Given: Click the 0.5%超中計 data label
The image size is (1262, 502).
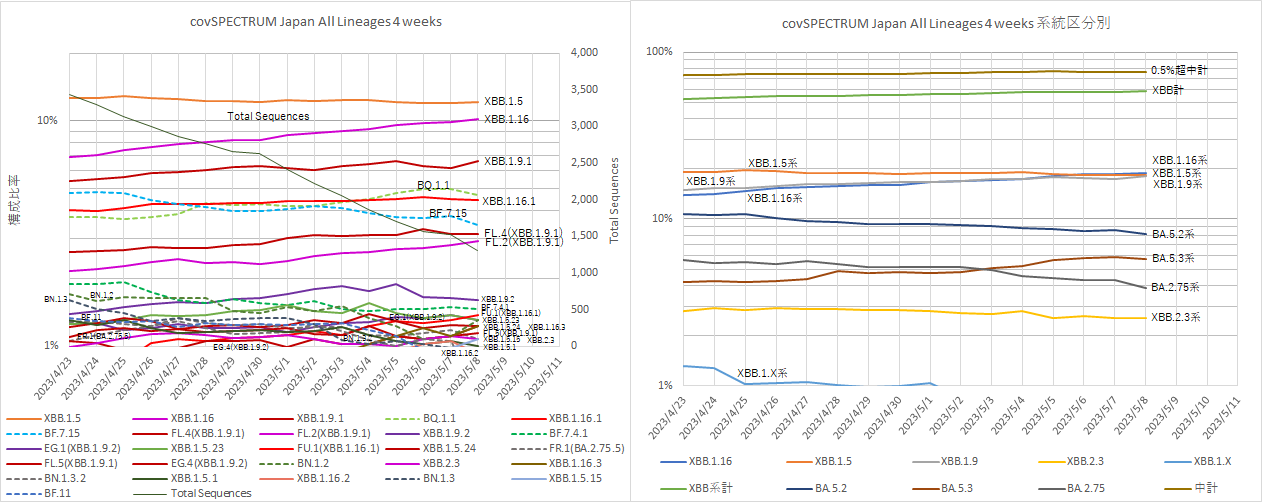Looking at the screenshot, I should click(x=1180, y=71).
